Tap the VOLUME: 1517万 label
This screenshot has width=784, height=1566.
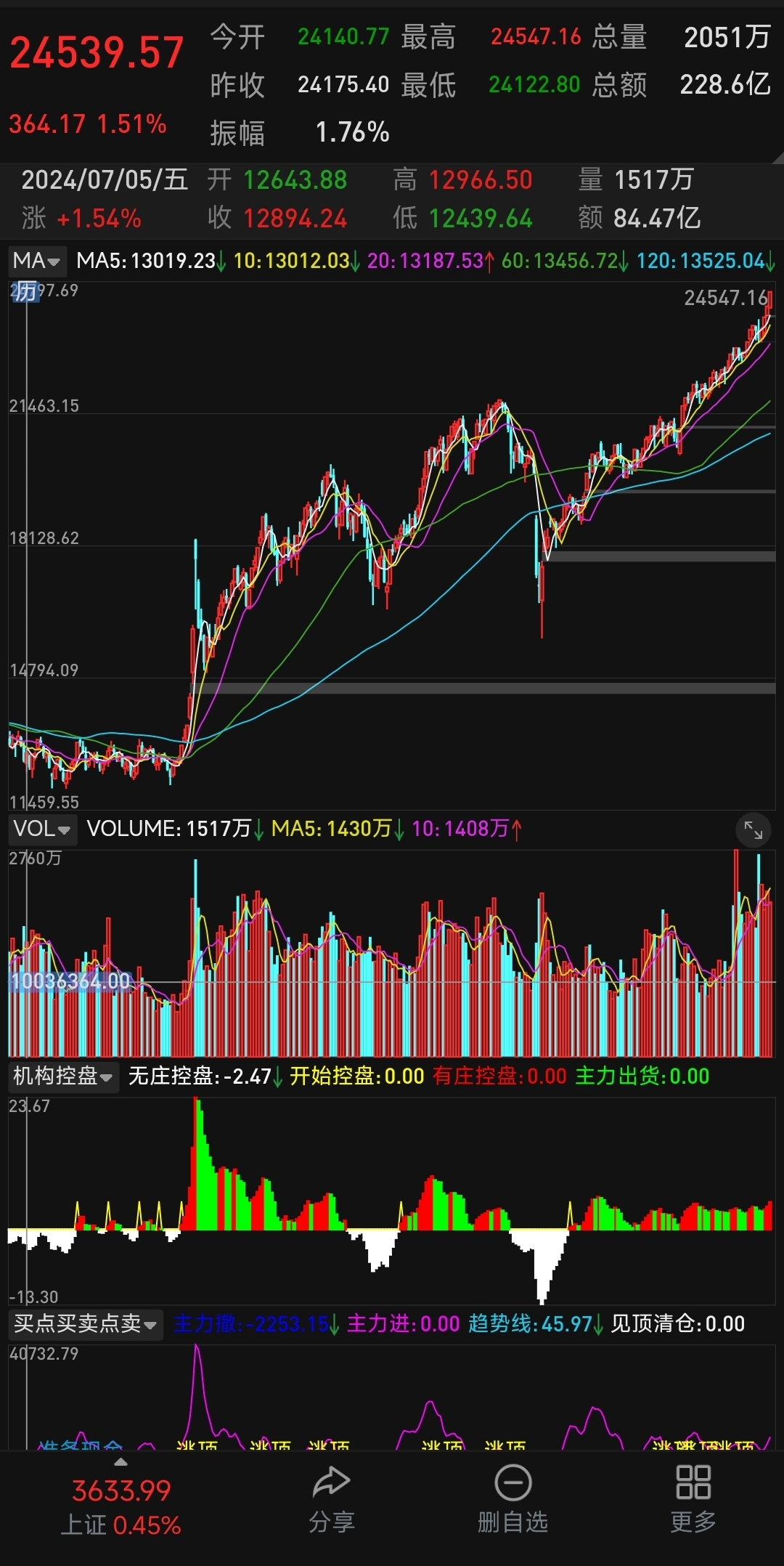pos(175,829)
